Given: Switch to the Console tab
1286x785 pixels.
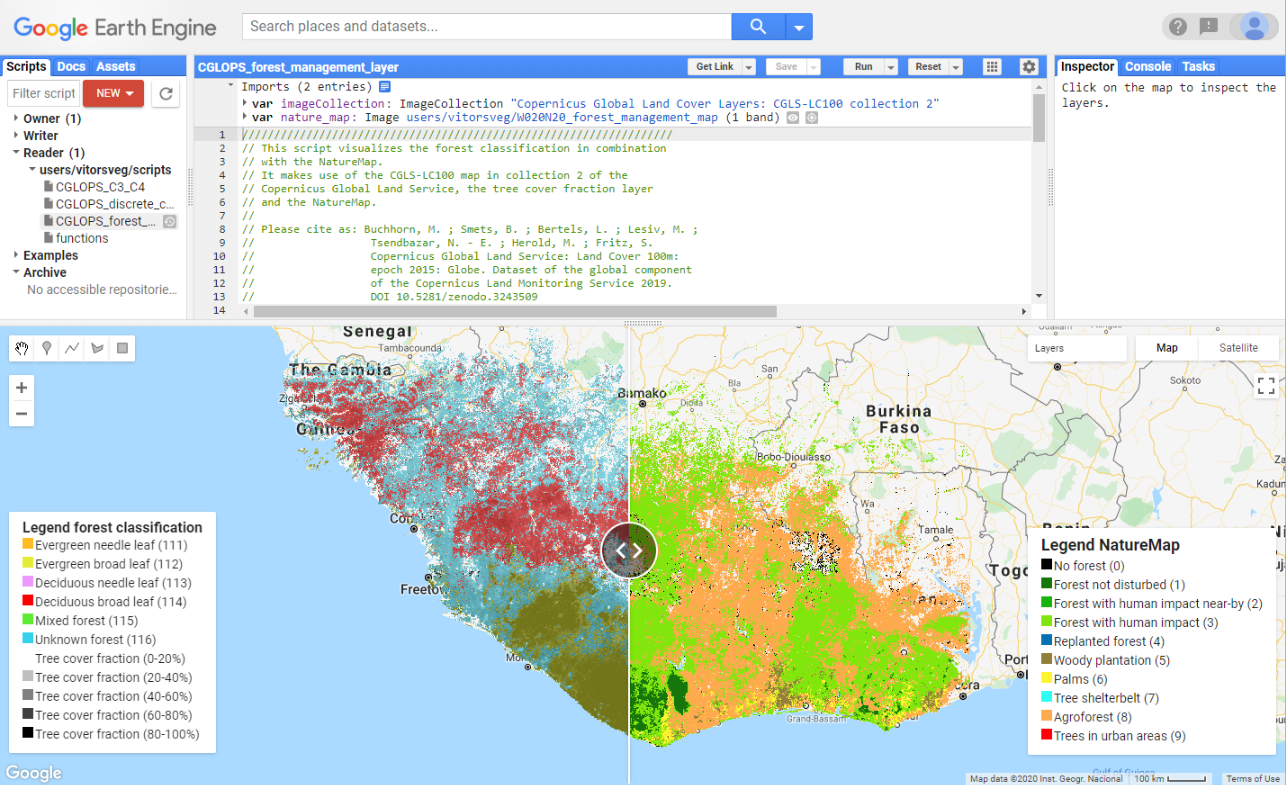Looking at the screenshot, I should tap(1147, 67).
